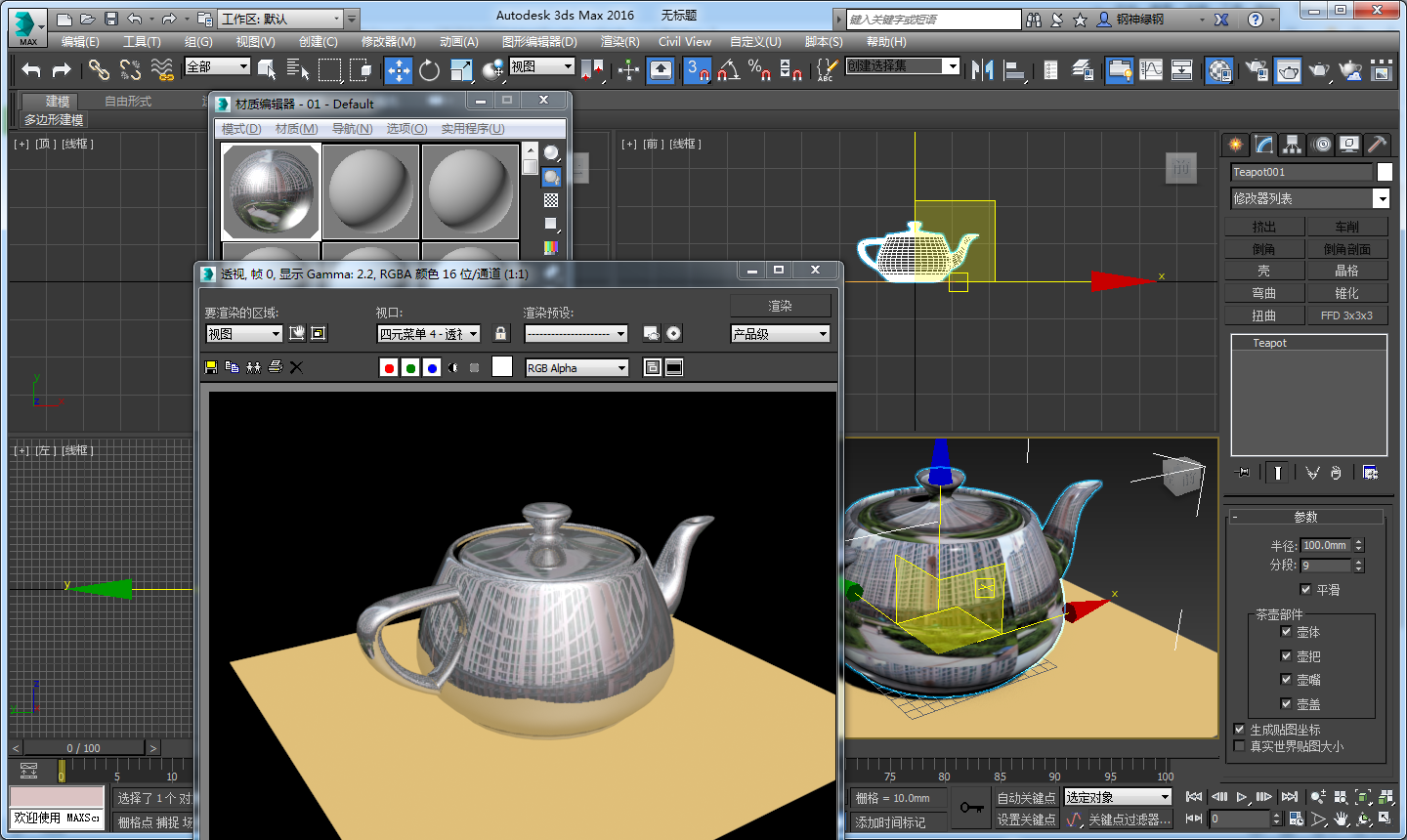Click the Maximize Viewport Toggle icon
The width and height of the screenshot is (1407, 840).
click(x=1386, y=820)
